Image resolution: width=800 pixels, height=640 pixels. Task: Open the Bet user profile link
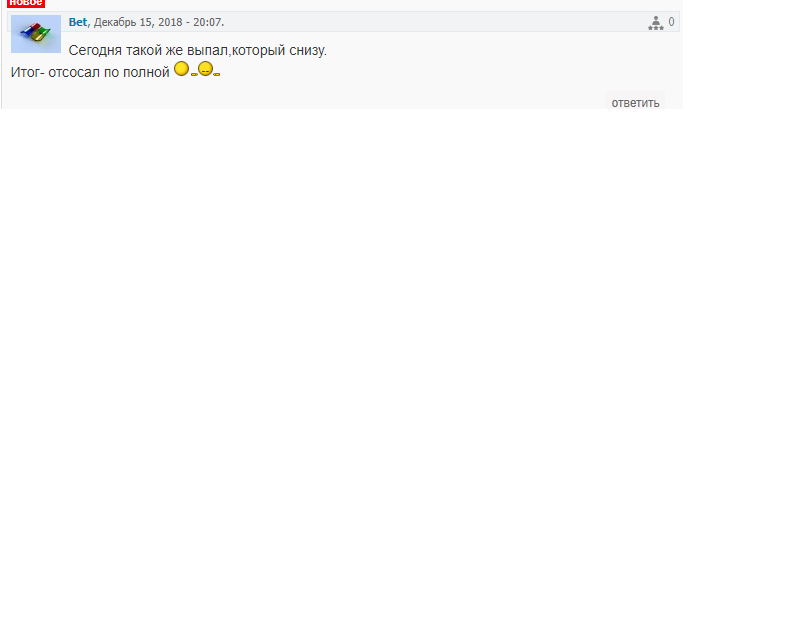[78, 22]
